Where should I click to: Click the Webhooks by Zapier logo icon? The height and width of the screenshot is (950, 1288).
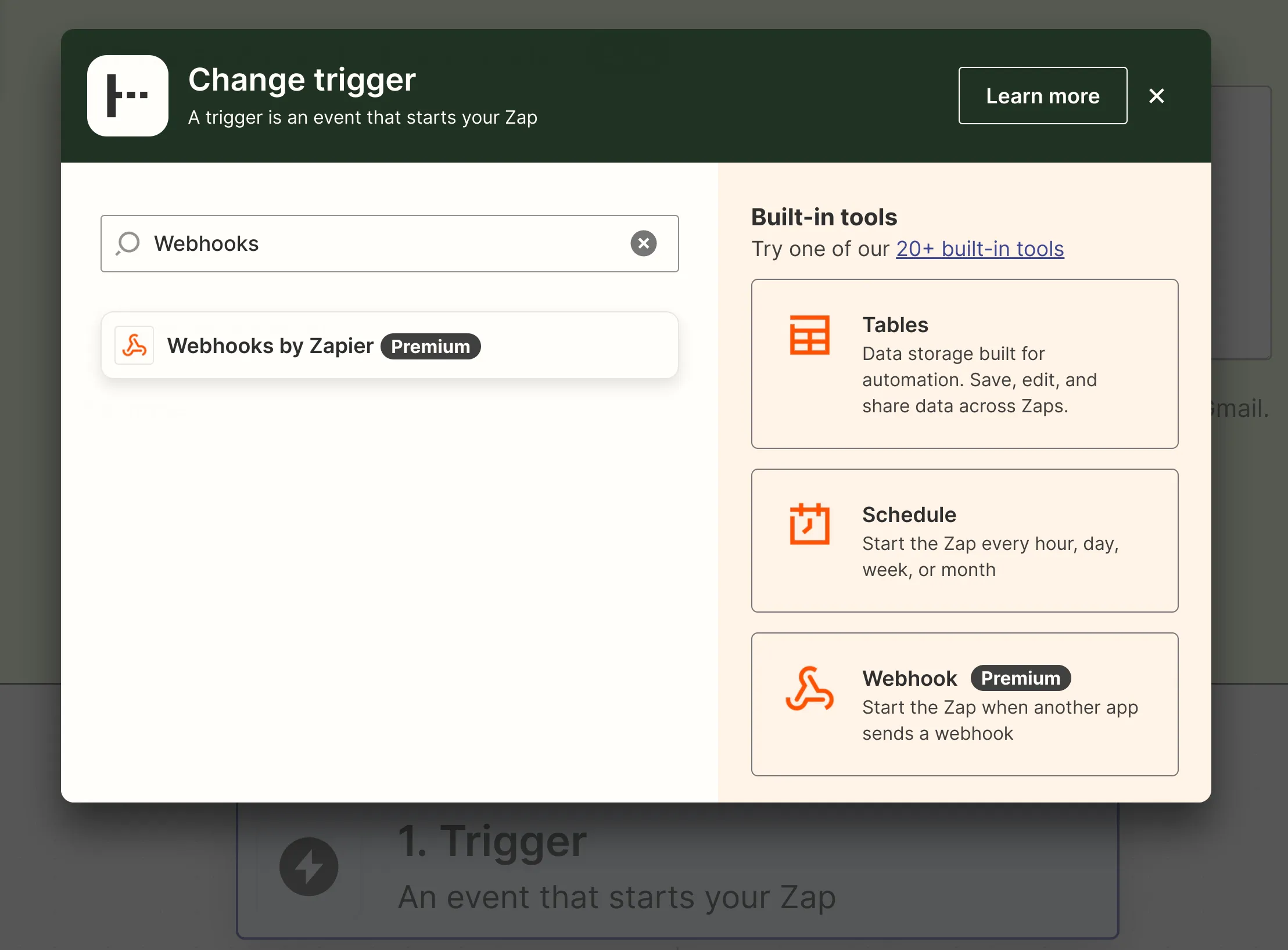[134, 346]
